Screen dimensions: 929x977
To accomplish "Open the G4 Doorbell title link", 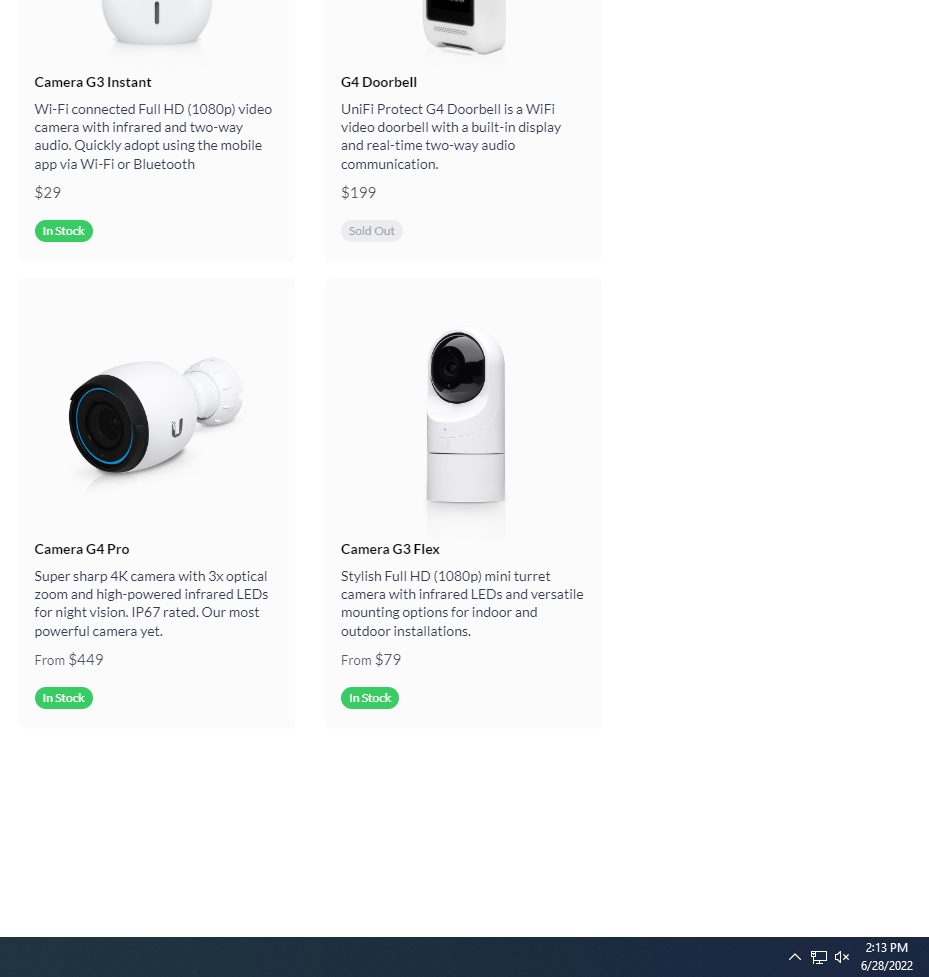I will click(x=379, y=82).
